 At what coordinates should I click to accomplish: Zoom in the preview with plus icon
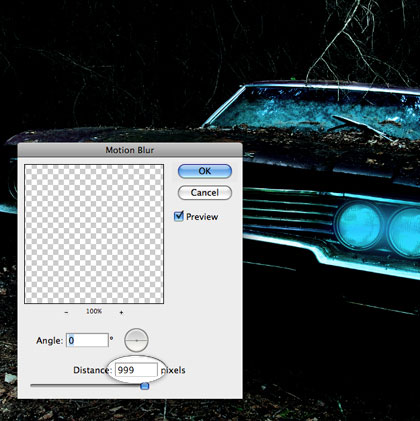coord(121,312)
